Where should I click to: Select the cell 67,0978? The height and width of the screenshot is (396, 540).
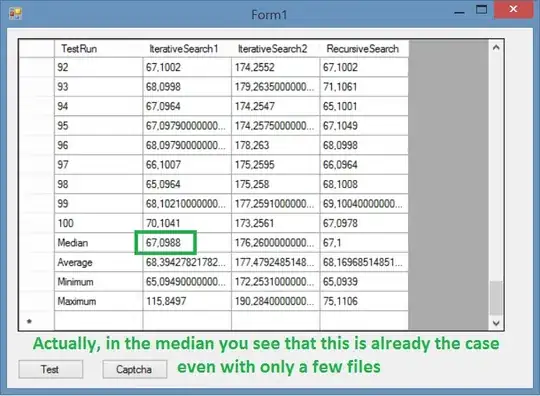tap(364, 223)
